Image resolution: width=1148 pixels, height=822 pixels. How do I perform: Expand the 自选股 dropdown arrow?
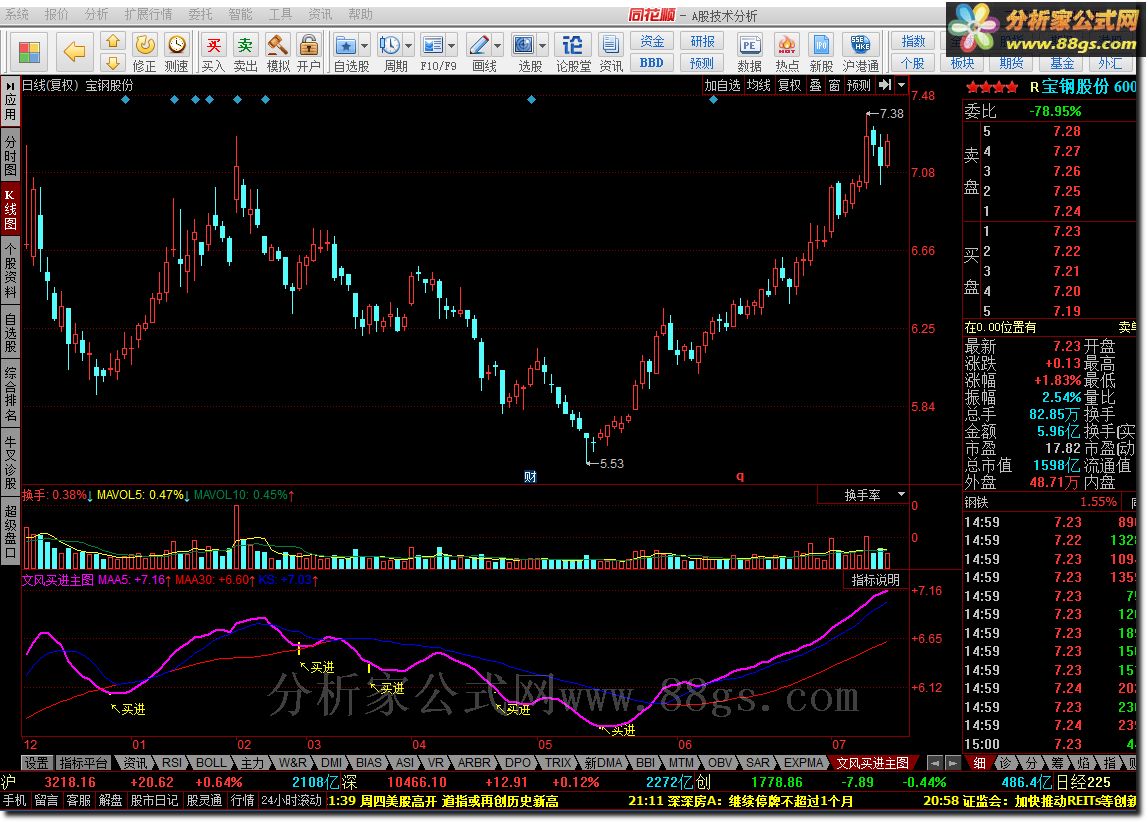pyautogui.click(x=365, y=46)
